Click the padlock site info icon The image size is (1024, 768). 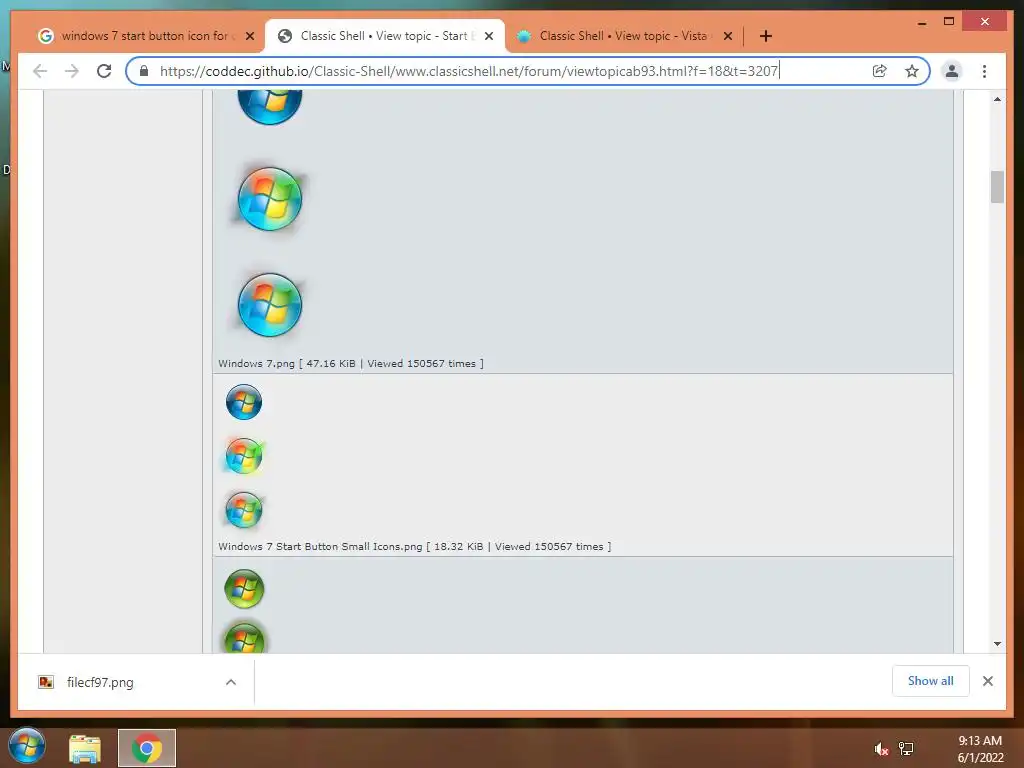144,71
